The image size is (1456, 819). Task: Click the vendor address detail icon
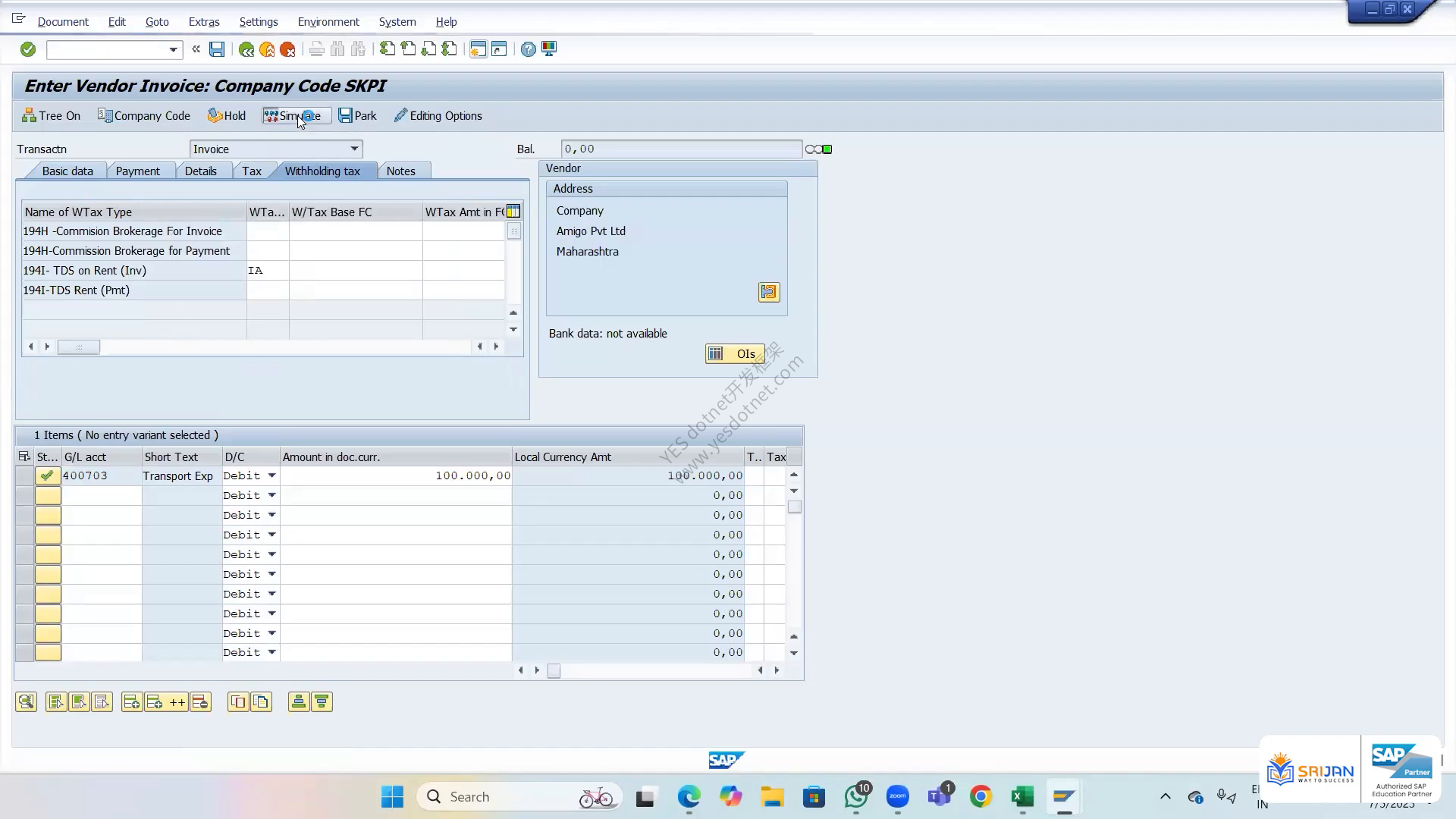pos(769,292)
